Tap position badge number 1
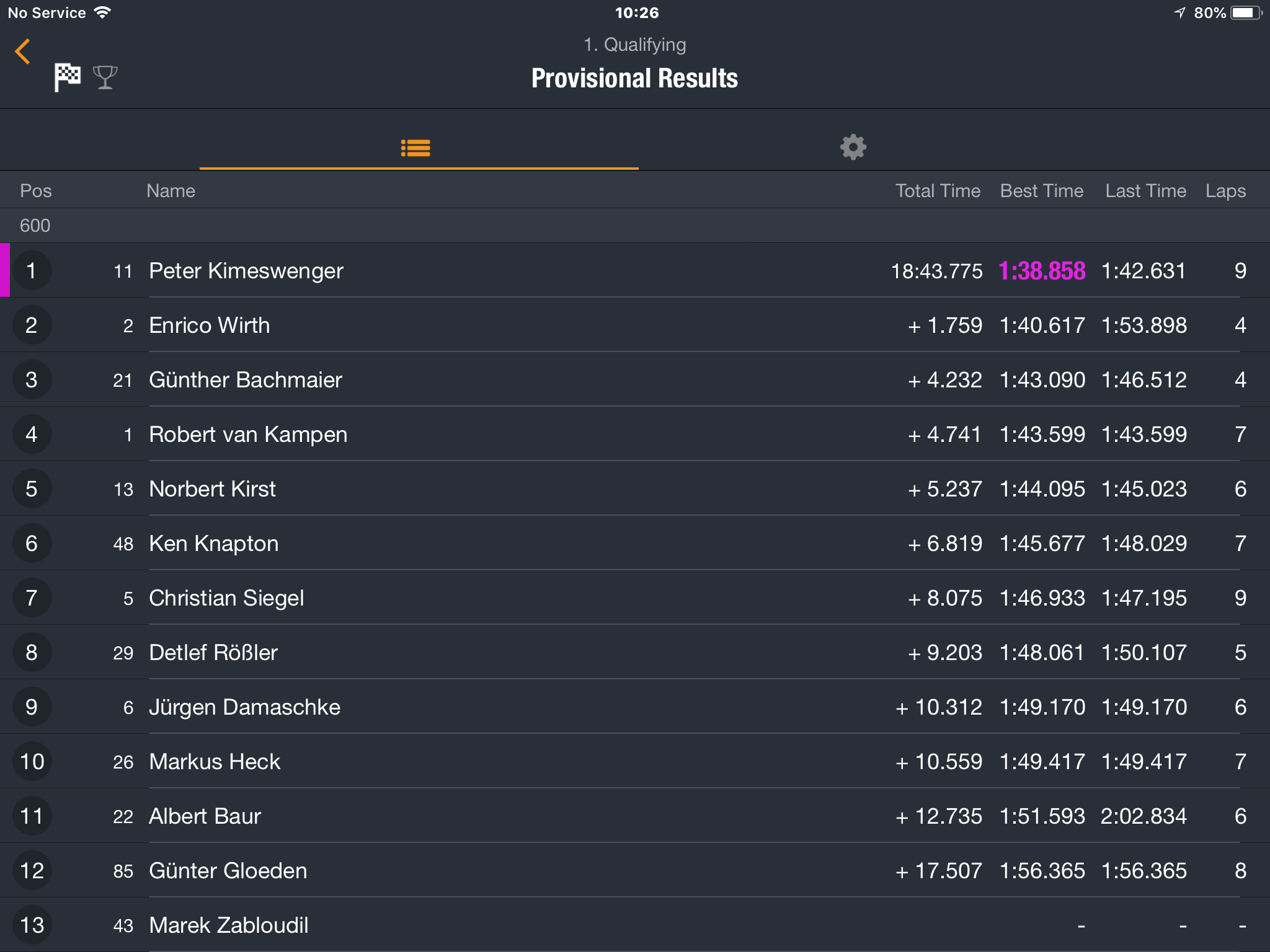The width and height of the screenshot is (1270, 952). [32, 270]
